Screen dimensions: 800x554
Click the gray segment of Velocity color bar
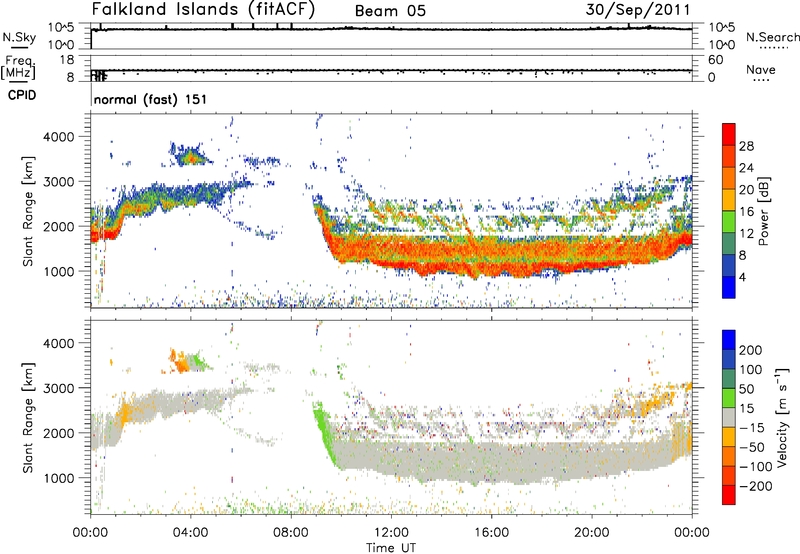(729, 417)
